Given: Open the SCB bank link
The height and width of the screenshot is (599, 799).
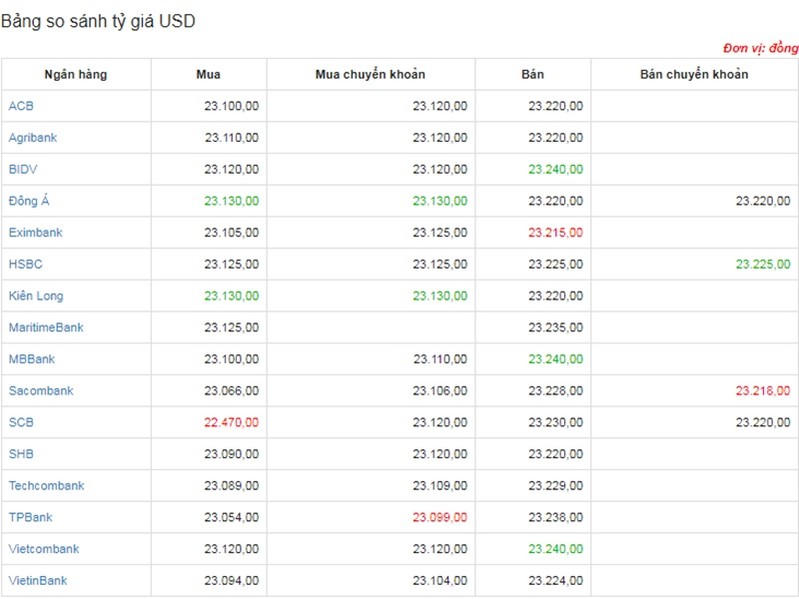Looking at the screenshot, I should click(21, 423).
